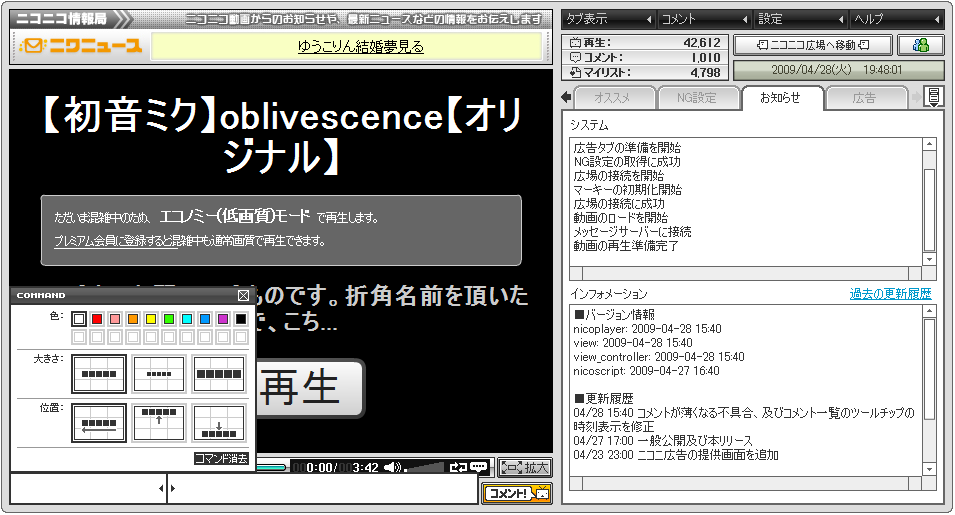955x515 pixels.
Task: Set comment position to bottom
Action: [219, 422]
